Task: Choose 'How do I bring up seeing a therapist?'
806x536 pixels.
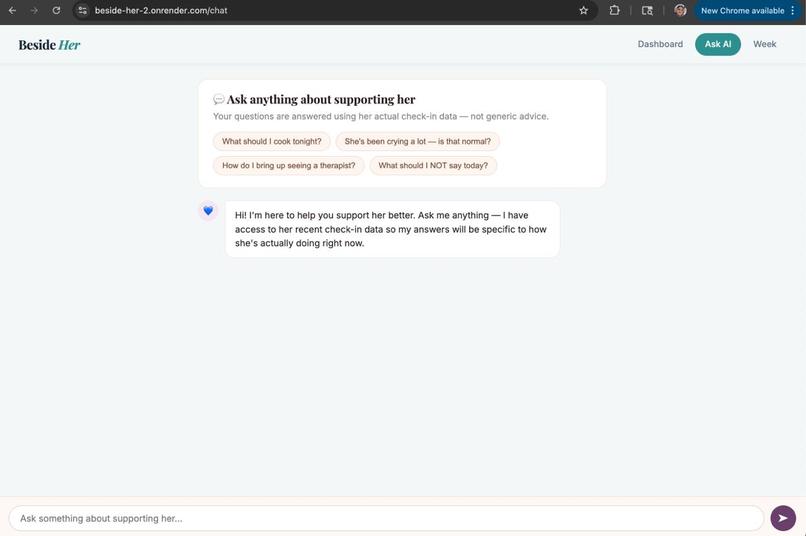Action: (x=288, y=165)
